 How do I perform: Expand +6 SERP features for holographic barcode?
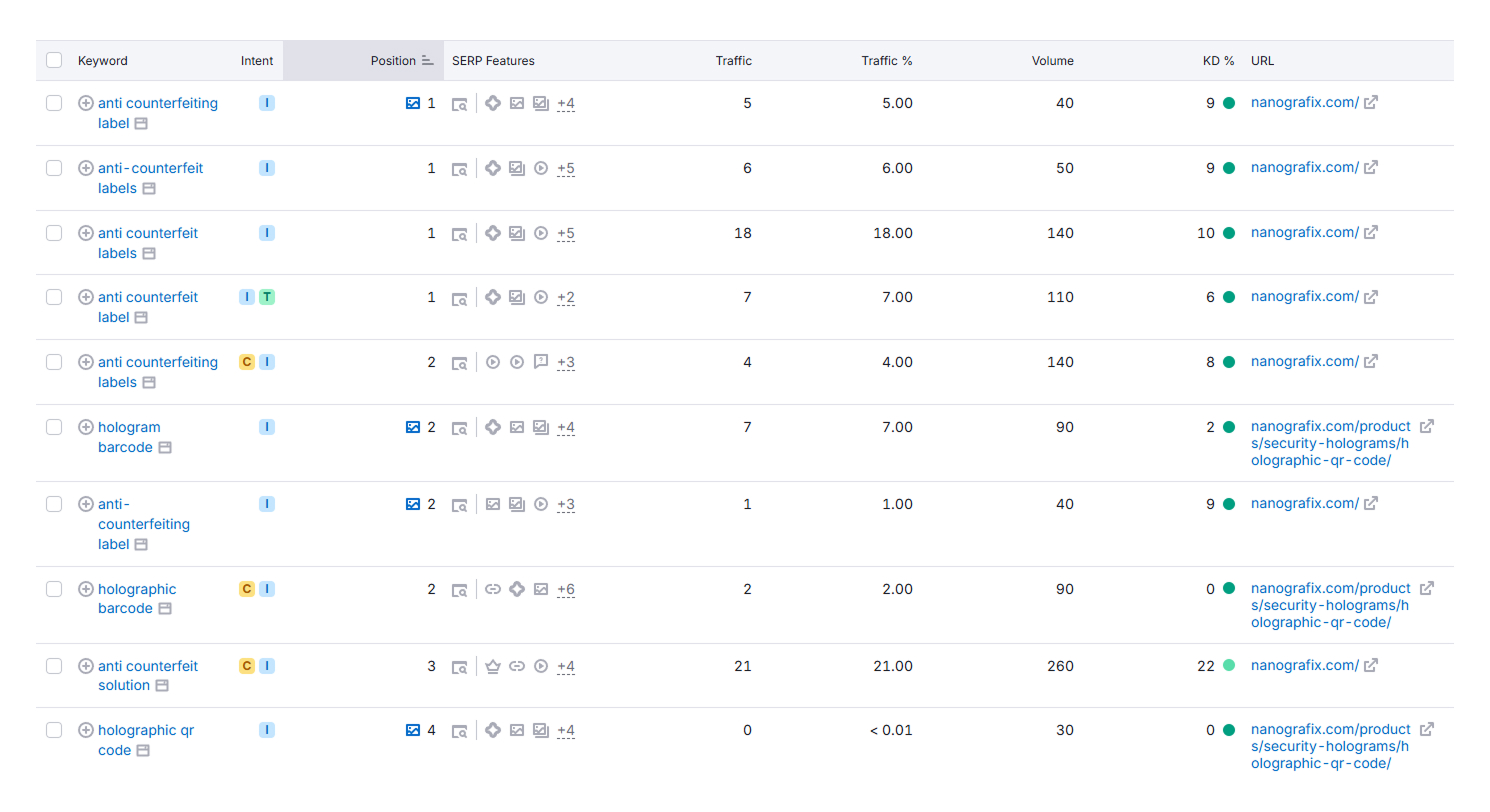(x=565, y=590)
